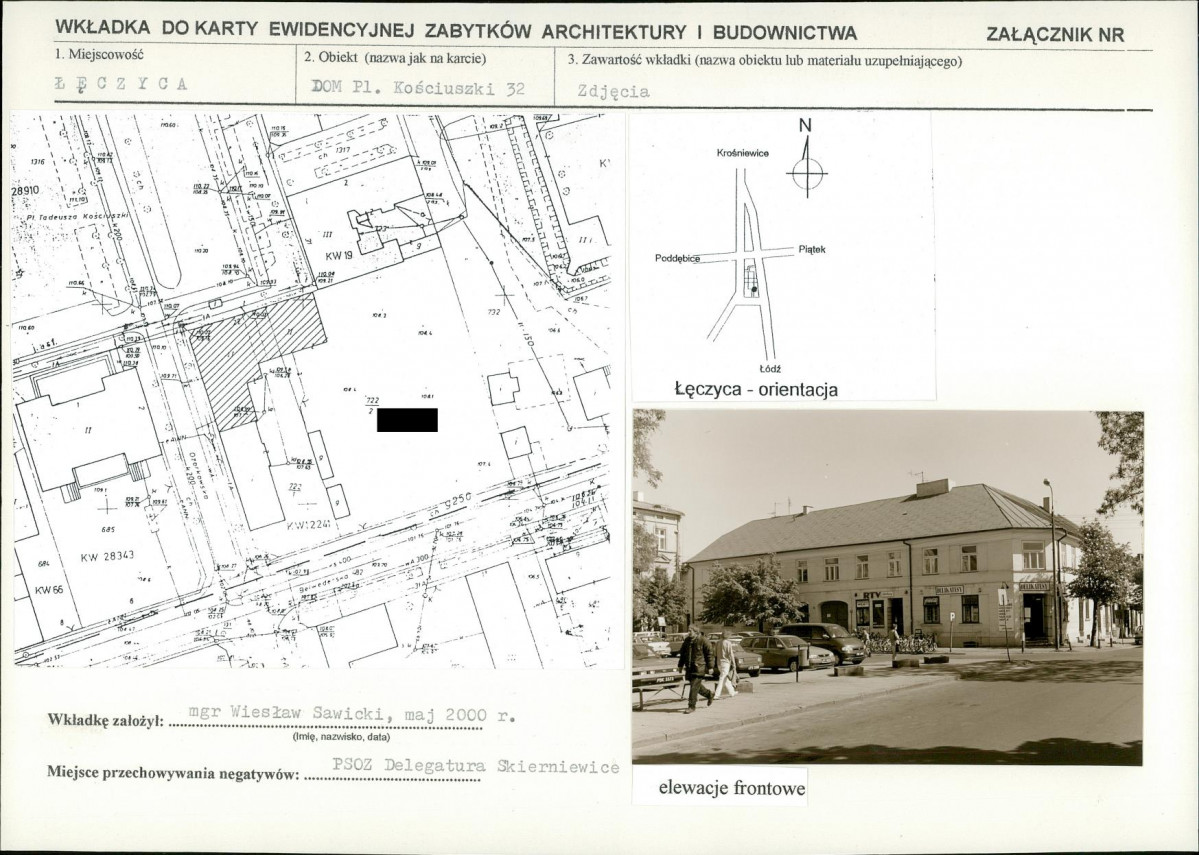Viewport: 1199px width, 855px height.
Task: Click the large cadastral map image
Action: (312, 390)
